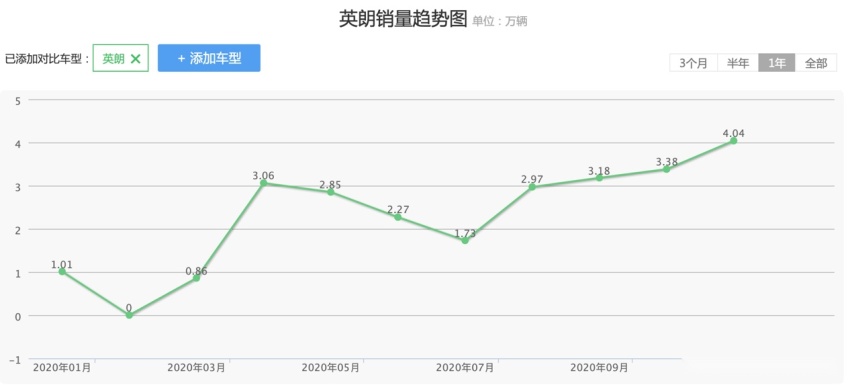
Task: Click the 单位：万辆 unit label
Action: point(500,22)
